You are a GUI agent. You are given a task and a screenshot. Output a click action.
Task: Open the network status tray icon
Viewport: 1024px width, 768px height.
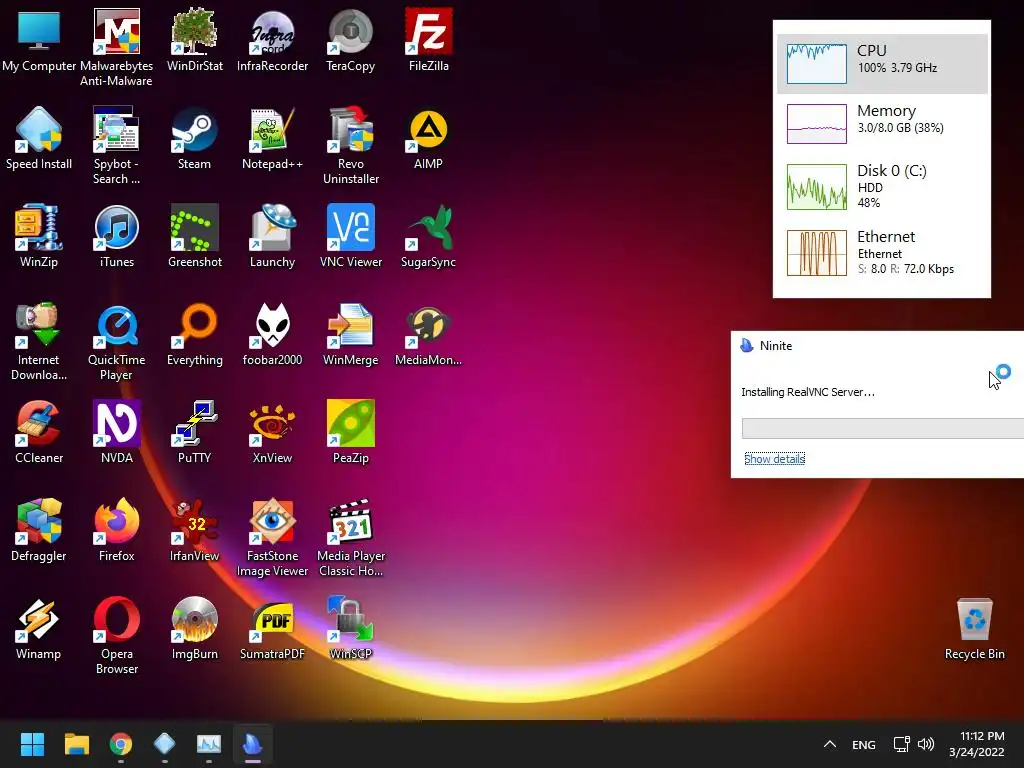[902, 744]
